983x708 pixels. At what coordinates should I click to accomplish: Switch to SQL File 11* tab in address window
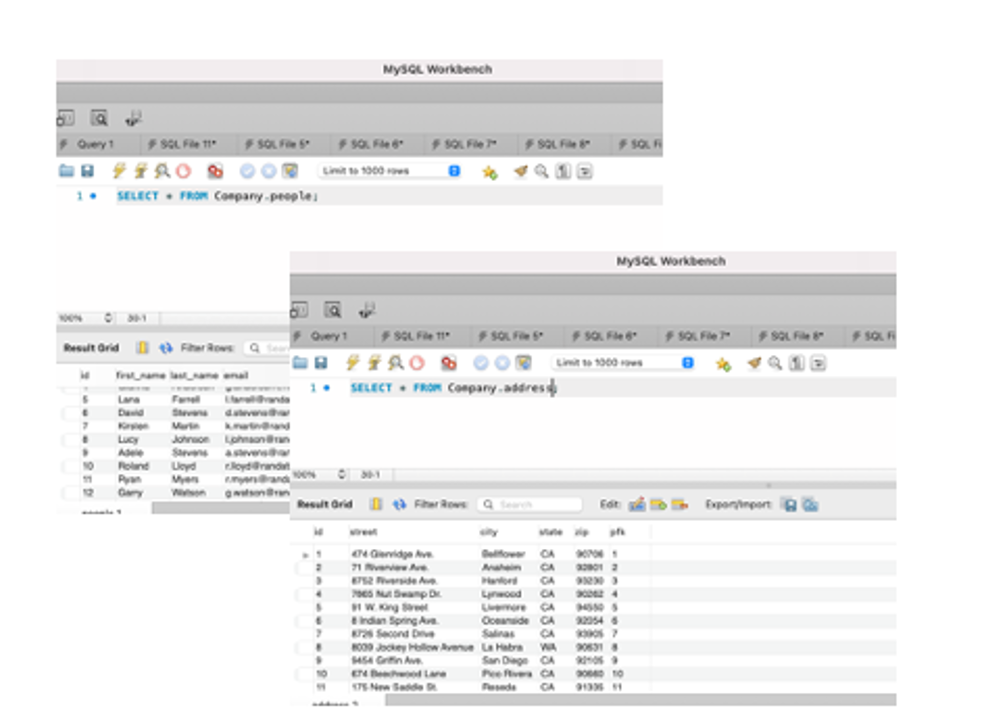point(416,336)
